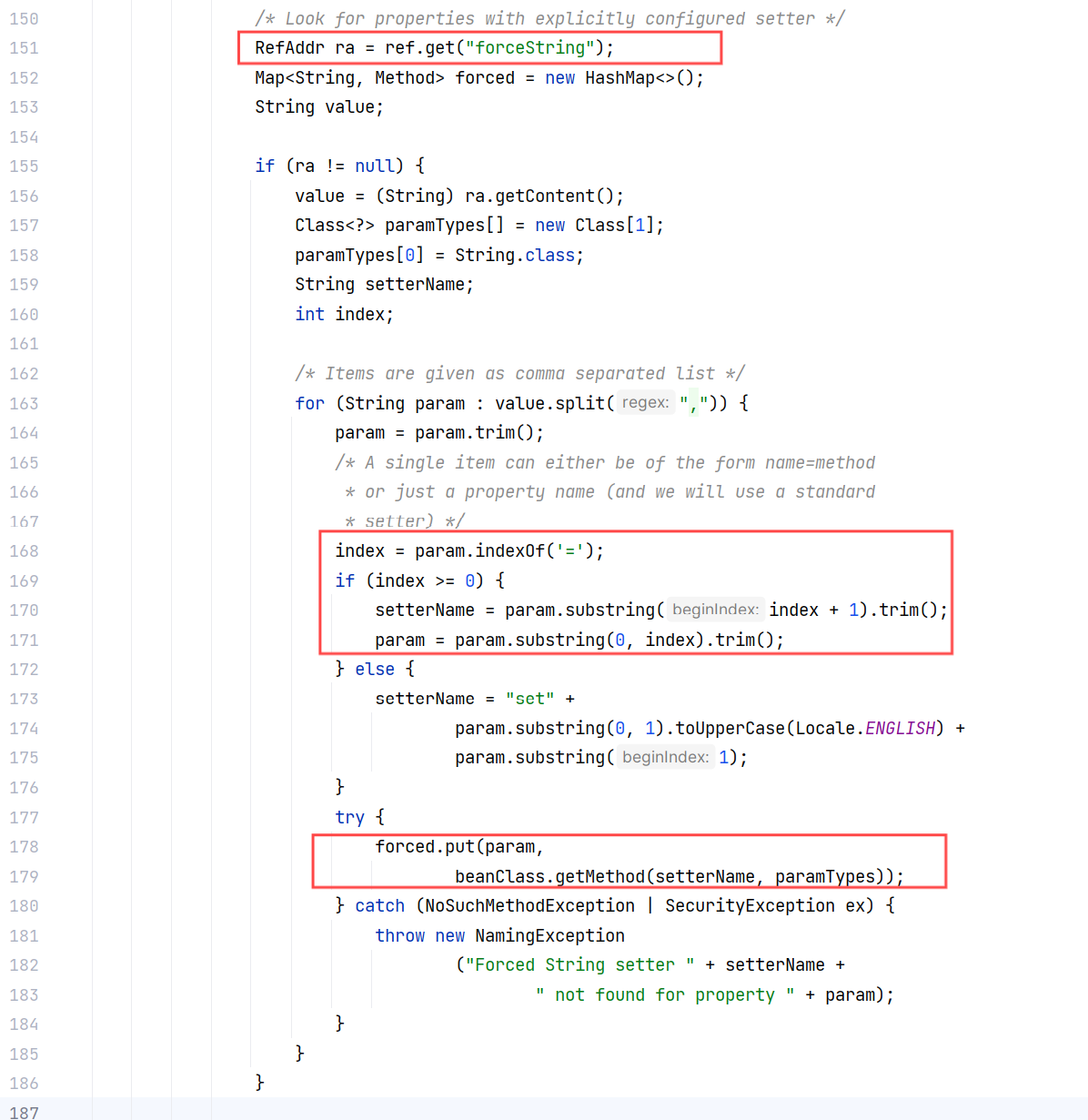Click line number 151 in the gutter

[25, 48]
